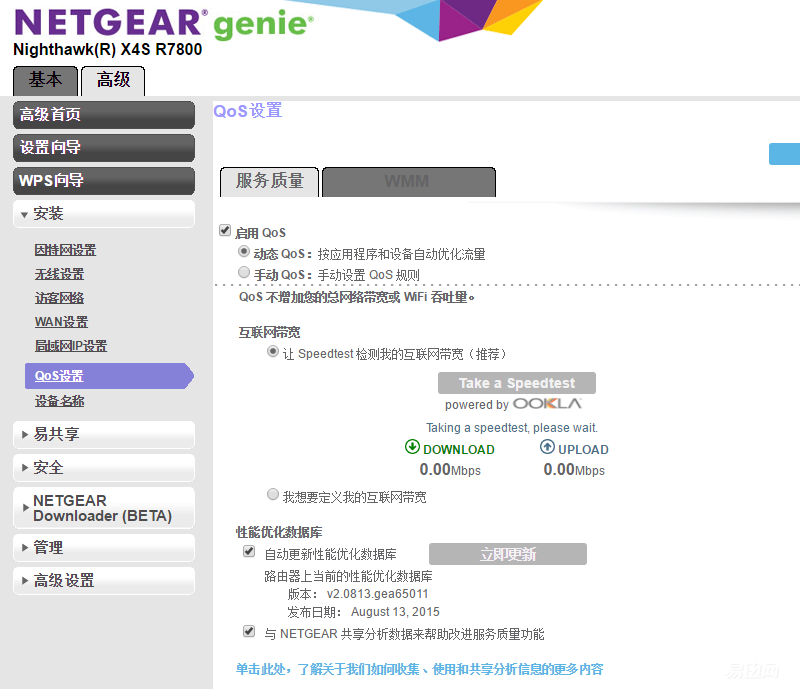
Task: Switch to the 高级 tab
Action: click(x=113, y=81)
